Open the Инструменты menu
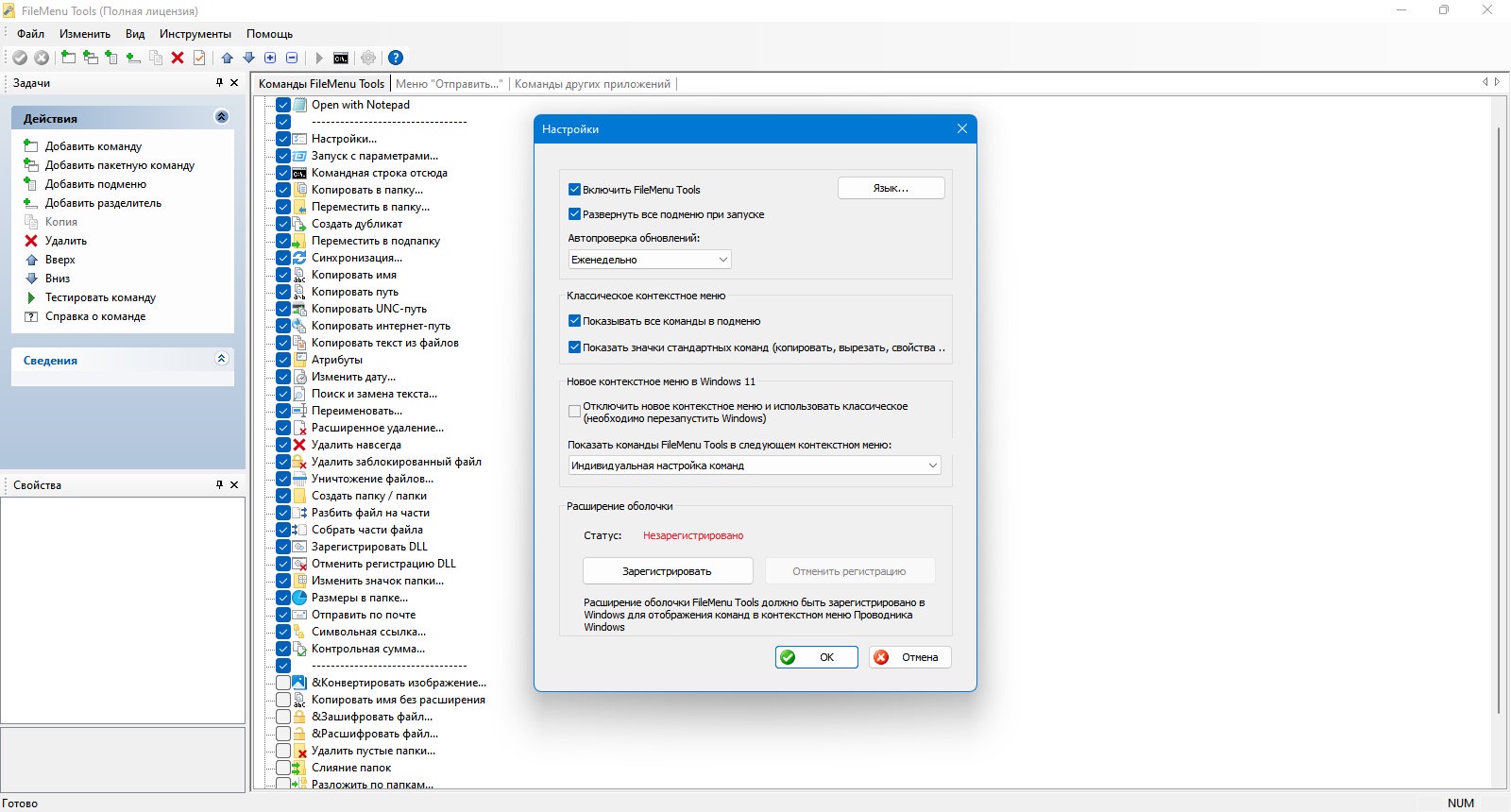Image resolution: width=1511 pixels, height=812 pixels. click(x=195, y=34)
